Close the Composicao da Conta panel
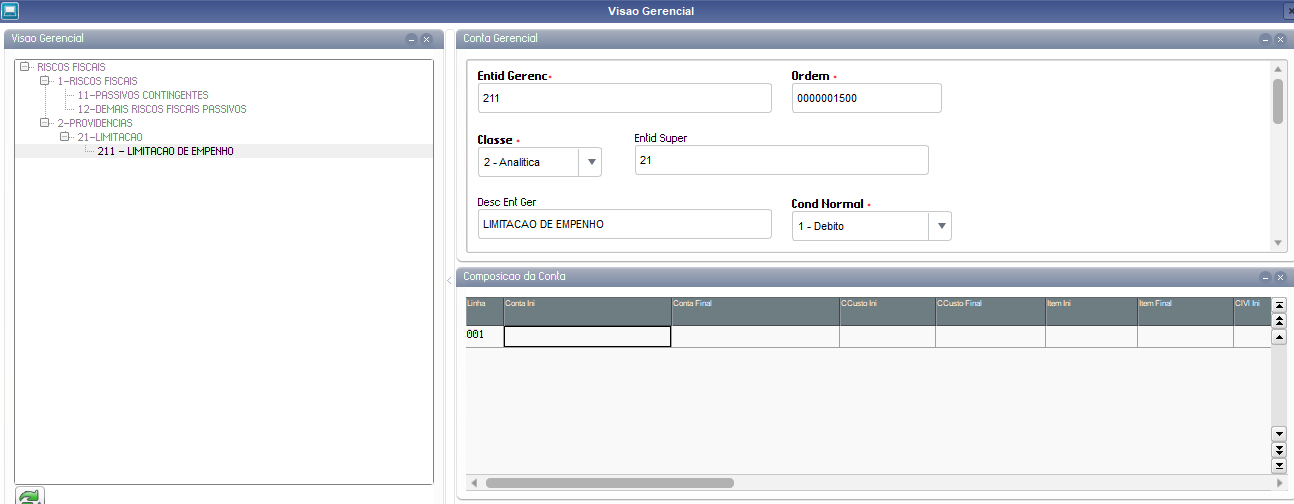The height and width of the screenshot is (504, 1294). point(1280,277)
